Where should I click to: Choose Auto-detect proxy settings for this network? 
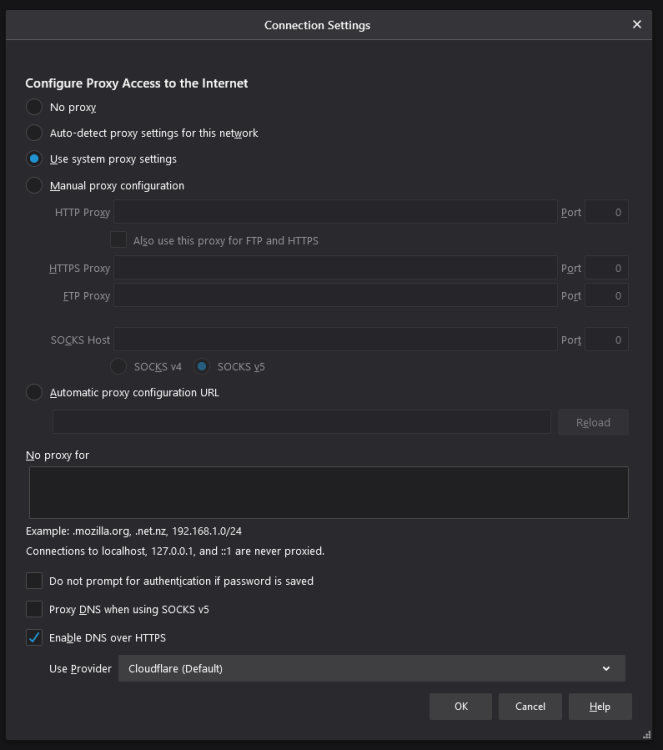[34, 132]
